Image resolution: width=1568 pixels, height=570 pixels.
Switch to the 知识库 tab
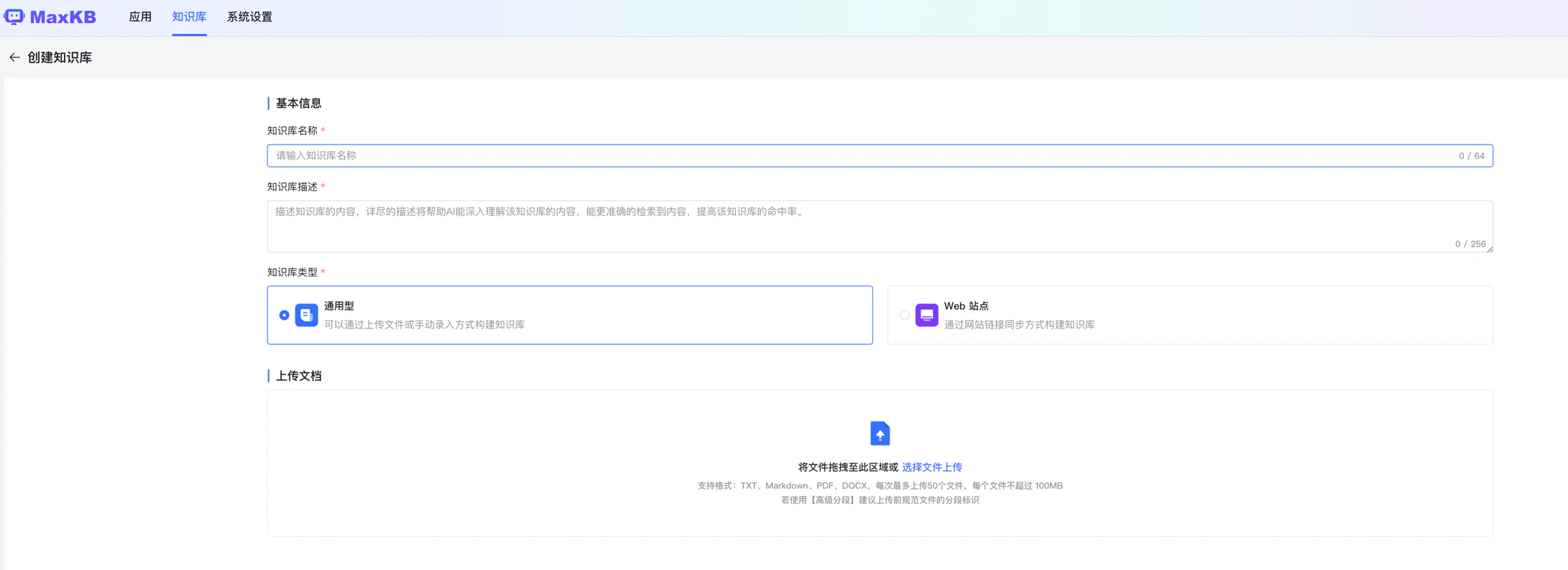click(189, 17)
